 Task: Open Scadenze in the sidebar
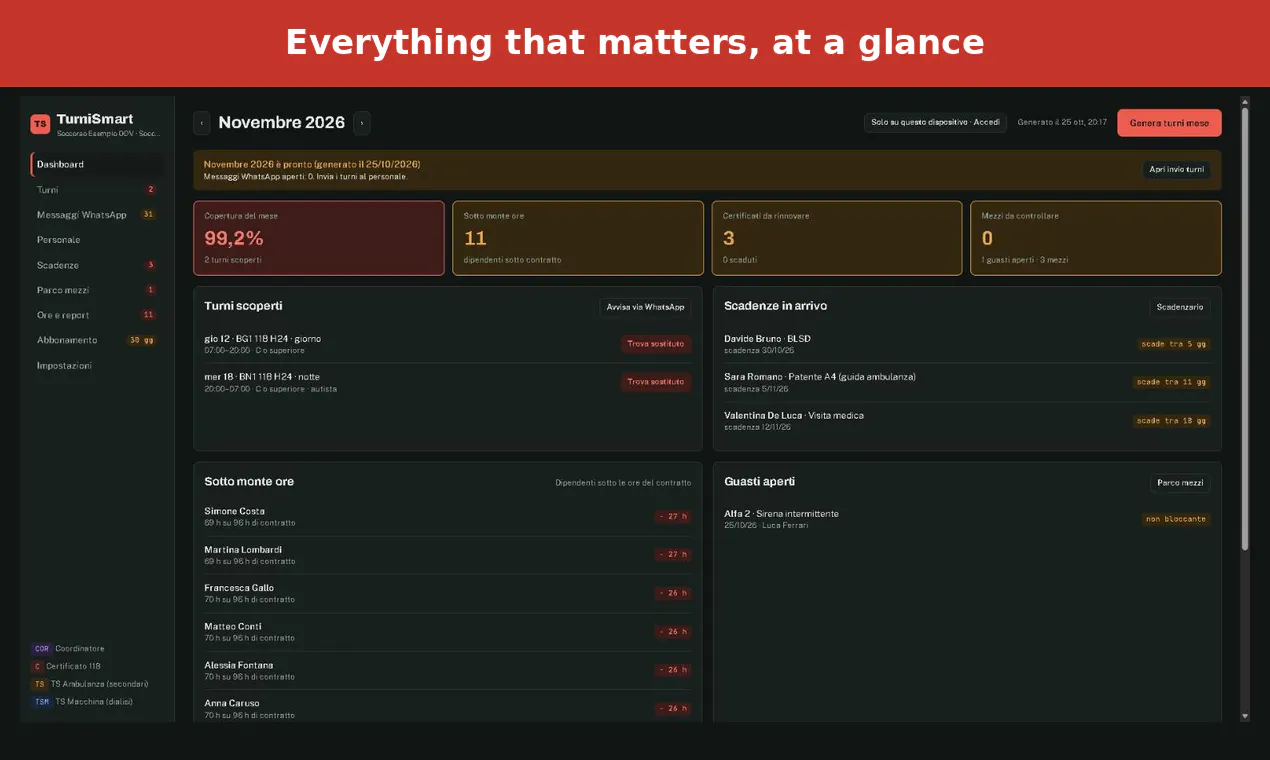coord(96,265)
